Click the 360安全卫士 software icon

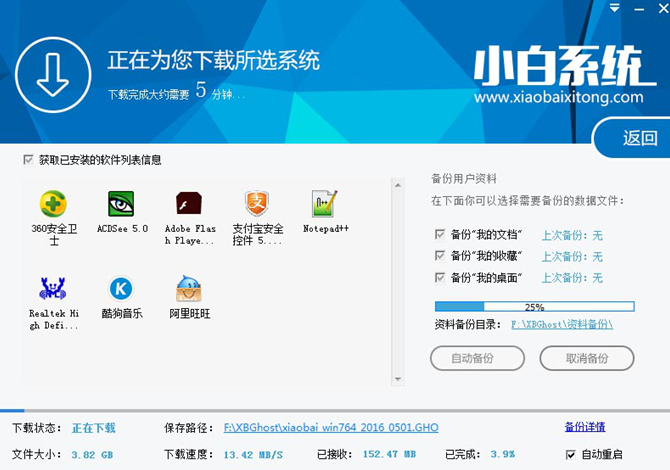pyautogui.click(x=53, y=204)
